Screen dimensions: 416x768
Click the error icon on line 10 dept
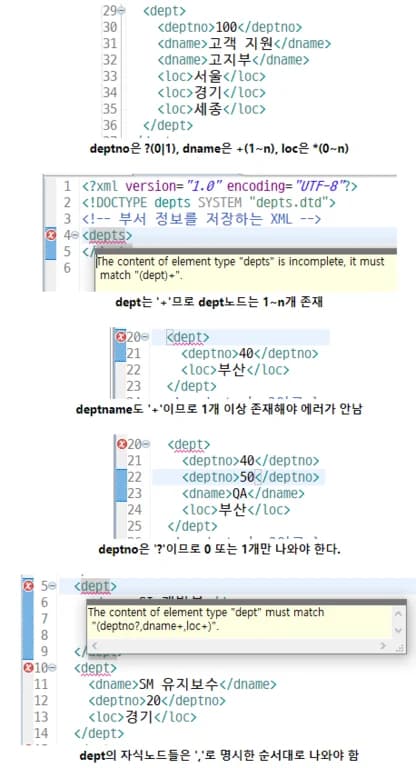click(28, 667)
